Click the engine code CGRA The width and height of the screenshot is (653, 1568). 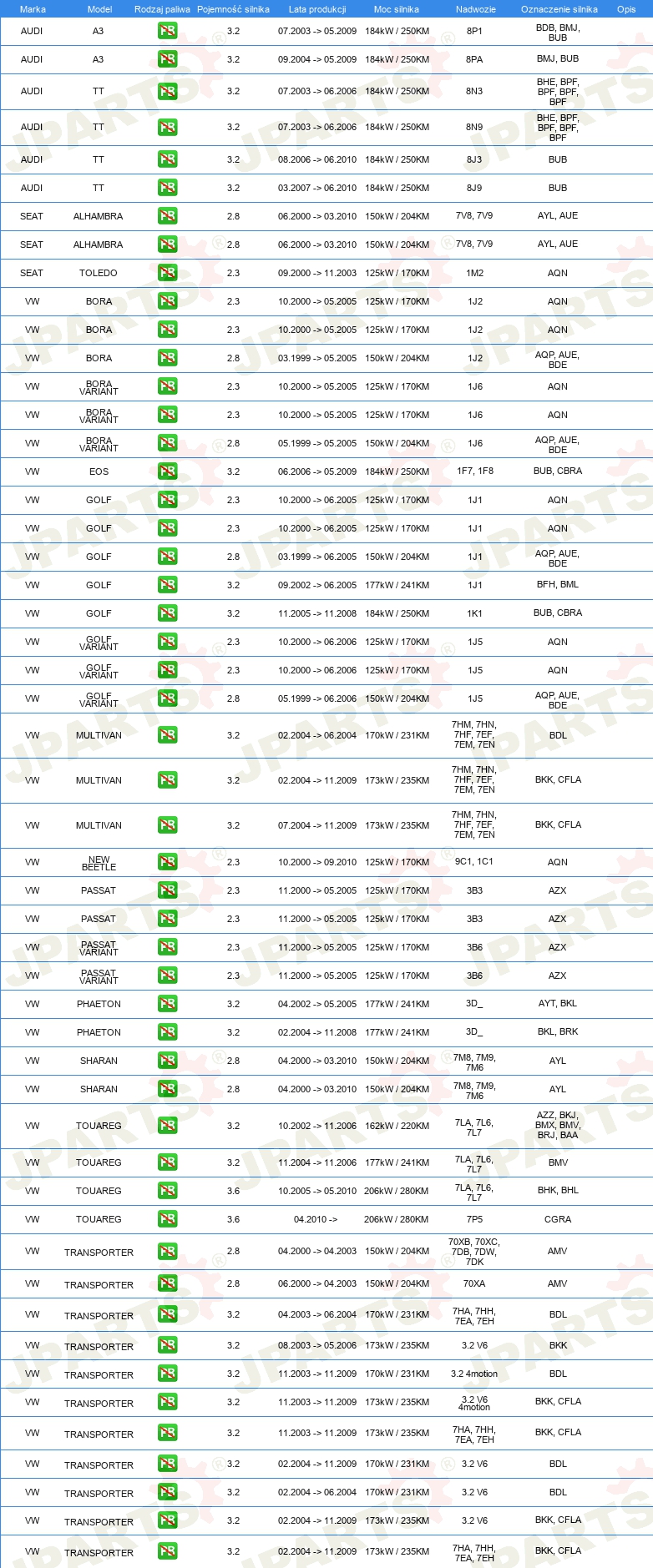pyautogui.click(x=558, y=1219)
